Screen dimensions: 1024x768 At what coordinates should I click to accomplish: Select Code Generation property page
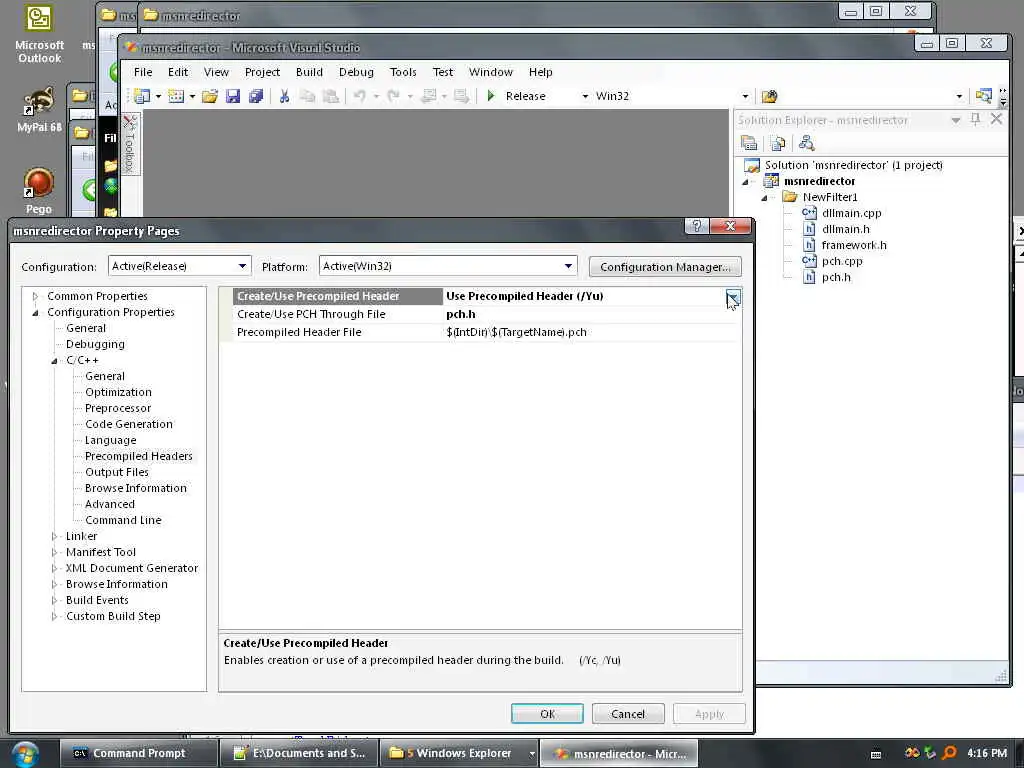click(x=129, y=424)
